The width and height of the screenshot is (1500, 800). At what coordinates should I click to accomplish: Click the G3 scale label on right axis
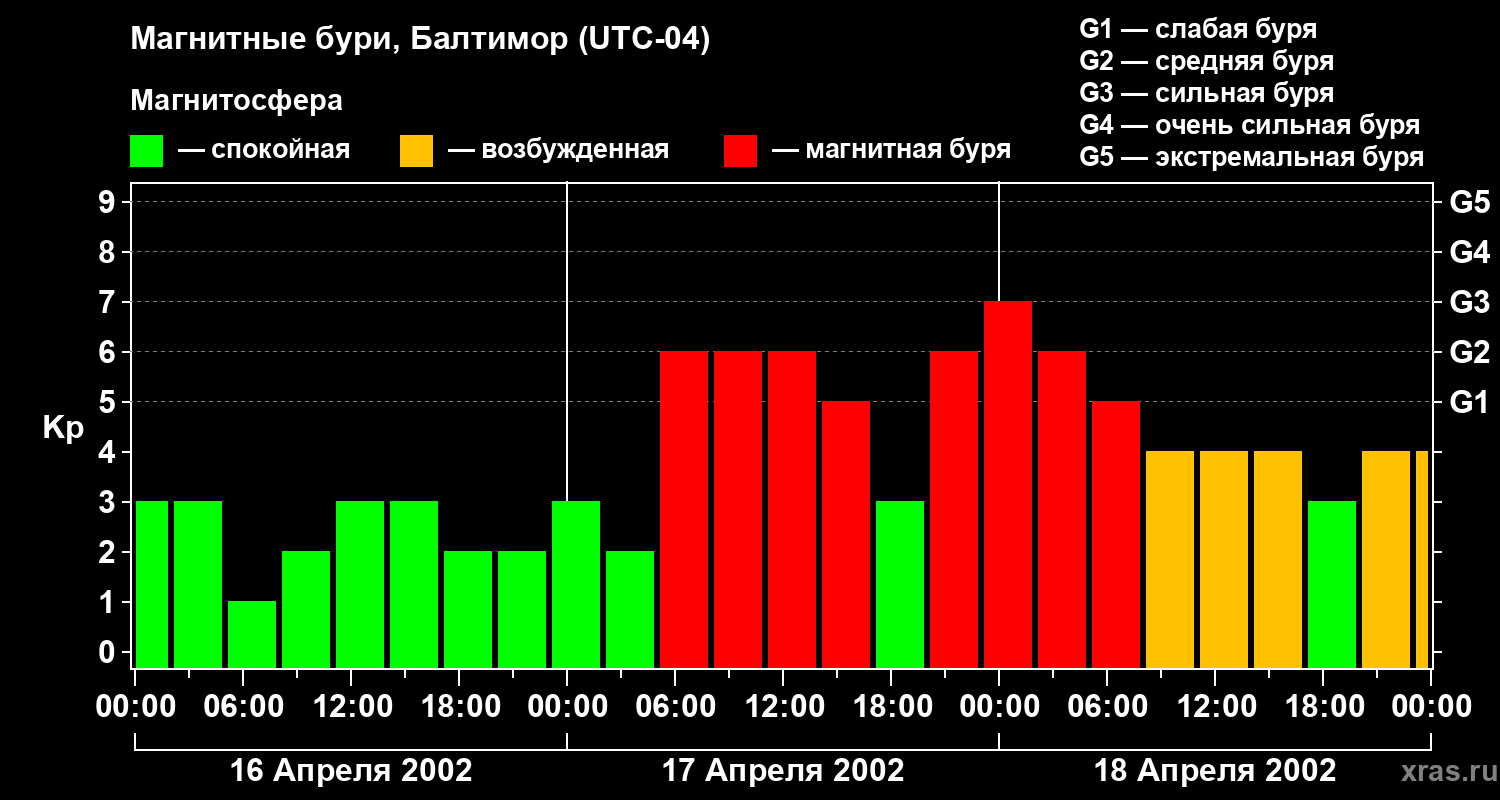click(1469, 302)
